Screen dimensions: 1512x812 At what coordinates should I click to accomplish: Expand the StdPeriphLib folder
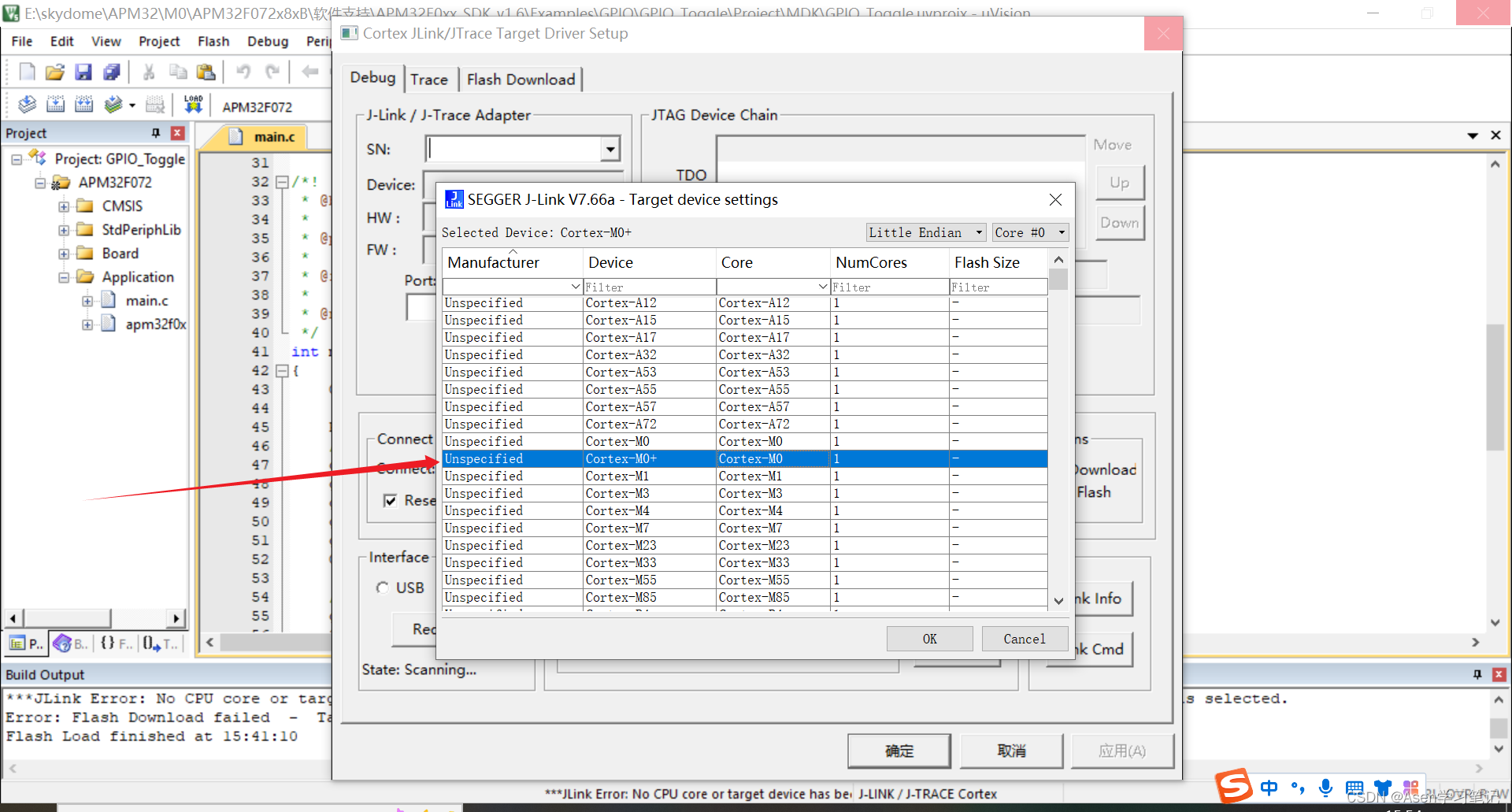[64, 230]
